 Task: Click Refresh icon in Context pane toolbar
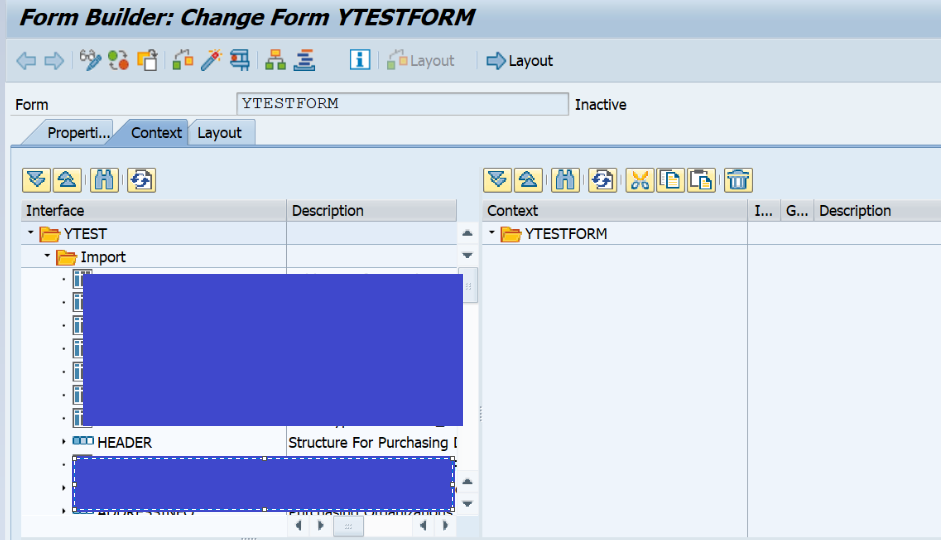click(x=602, y=180)
